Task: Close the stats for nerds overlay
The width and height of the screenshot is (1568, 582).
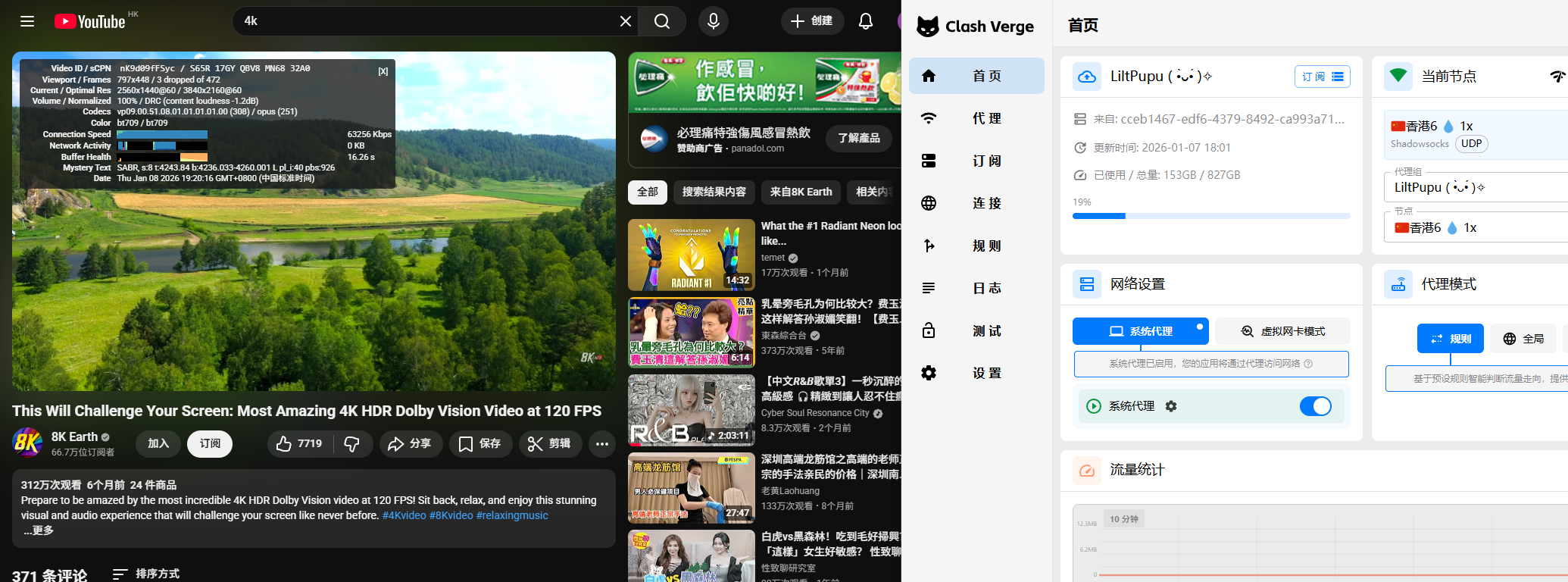Action: point(383,71)
